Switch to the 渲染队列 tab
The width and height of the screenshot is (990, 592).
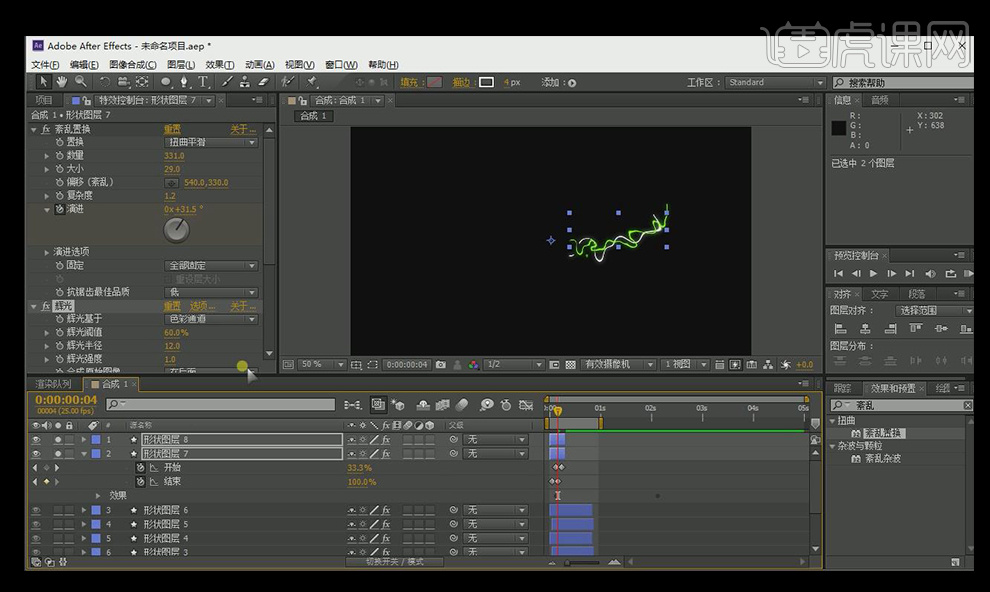[53, 384]
